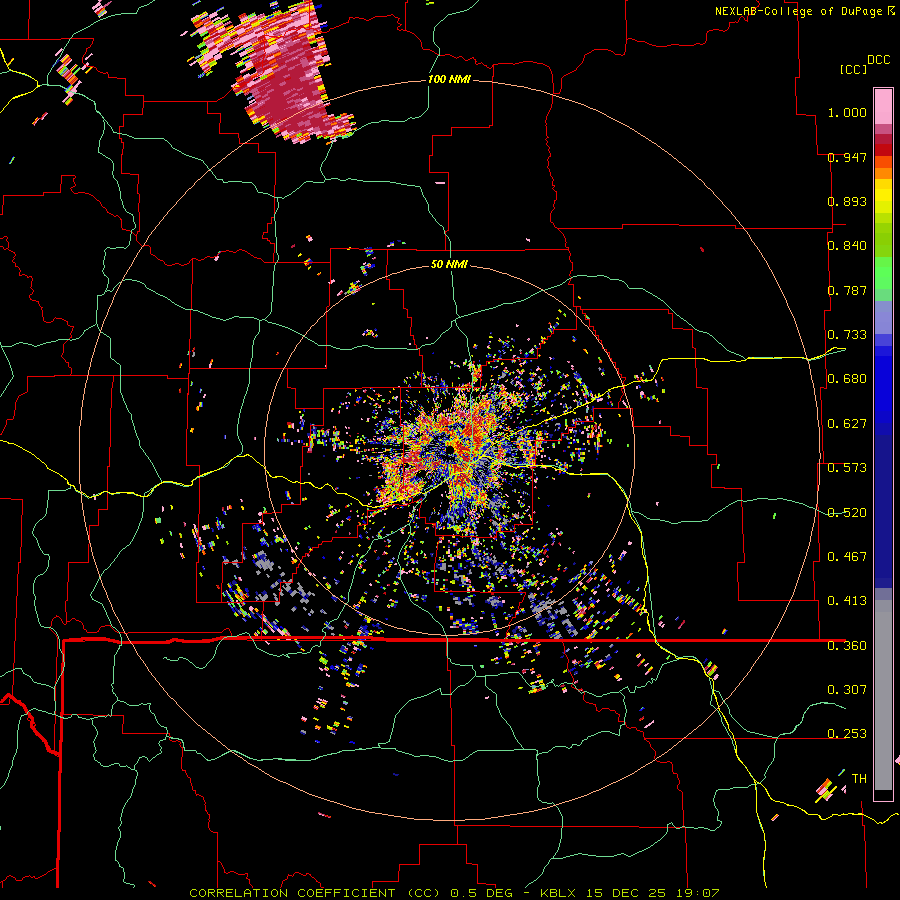This screenshot has width=900, height=900.
Task: Click the DCC label above color bar
Action: pyautogui.click(x=878, y=60)
